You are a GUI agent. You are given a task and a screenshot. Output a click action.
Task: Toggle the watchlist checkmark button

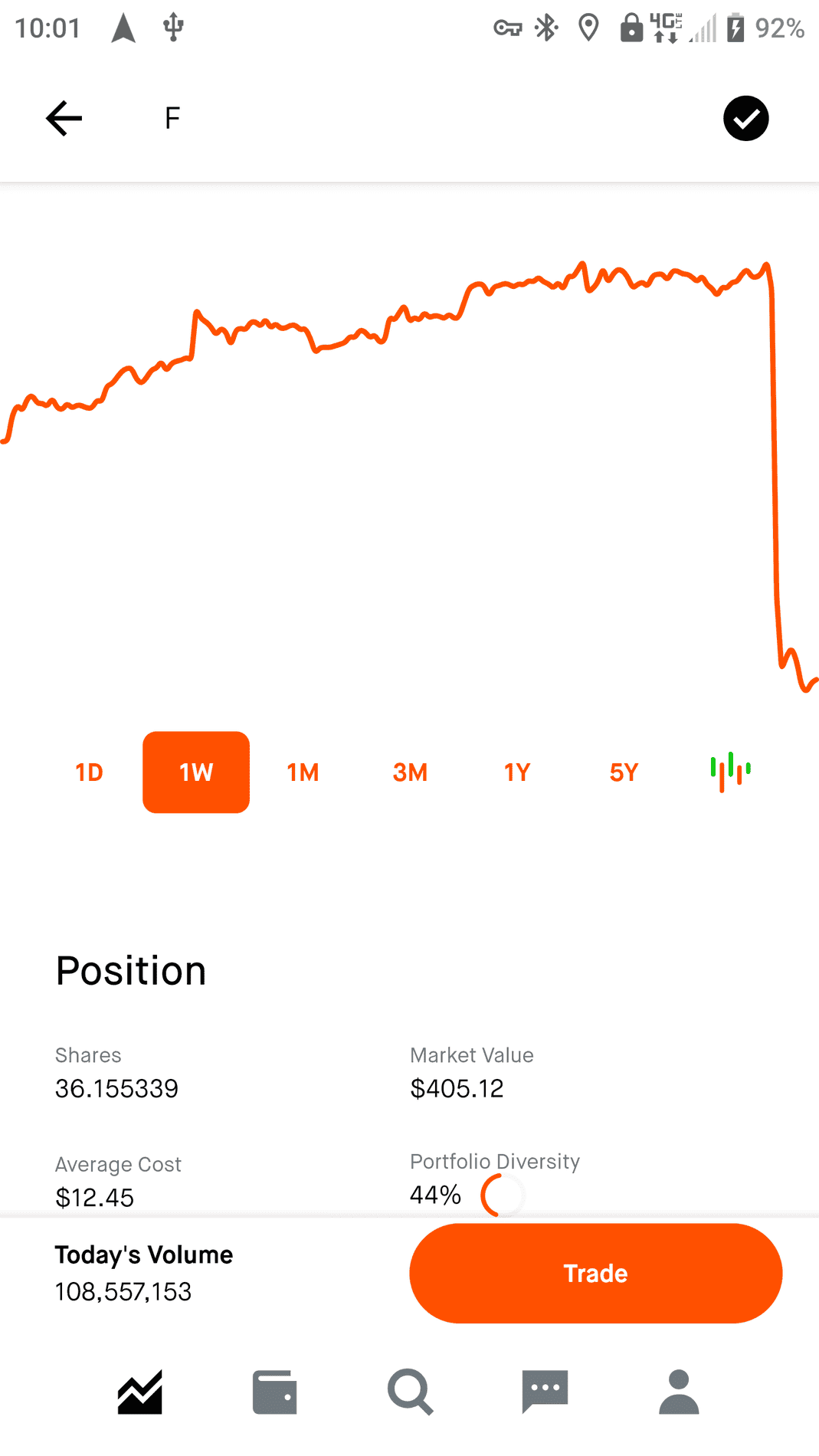[745, 118]
